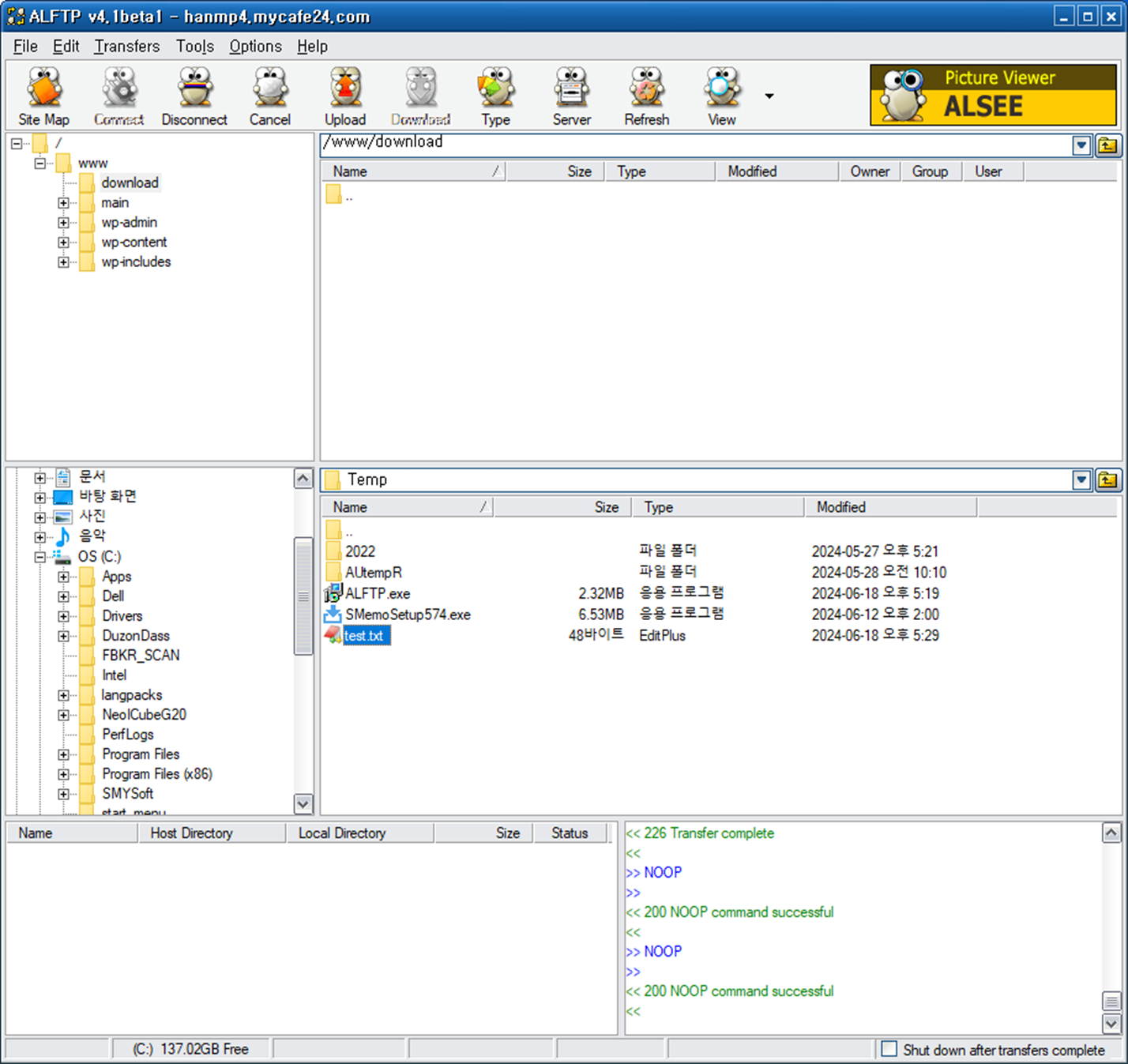Click the Disconnect icon

pos(194,95)
